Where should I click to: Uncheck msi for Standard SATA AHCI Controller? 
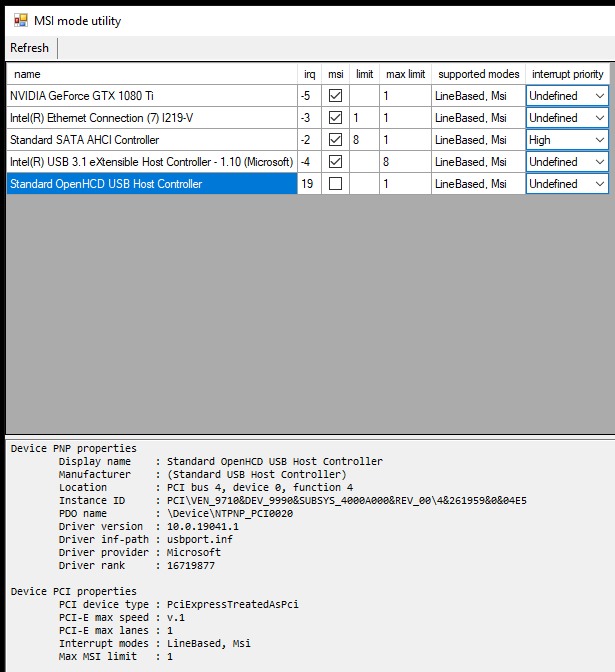click(x=335, y=140)
